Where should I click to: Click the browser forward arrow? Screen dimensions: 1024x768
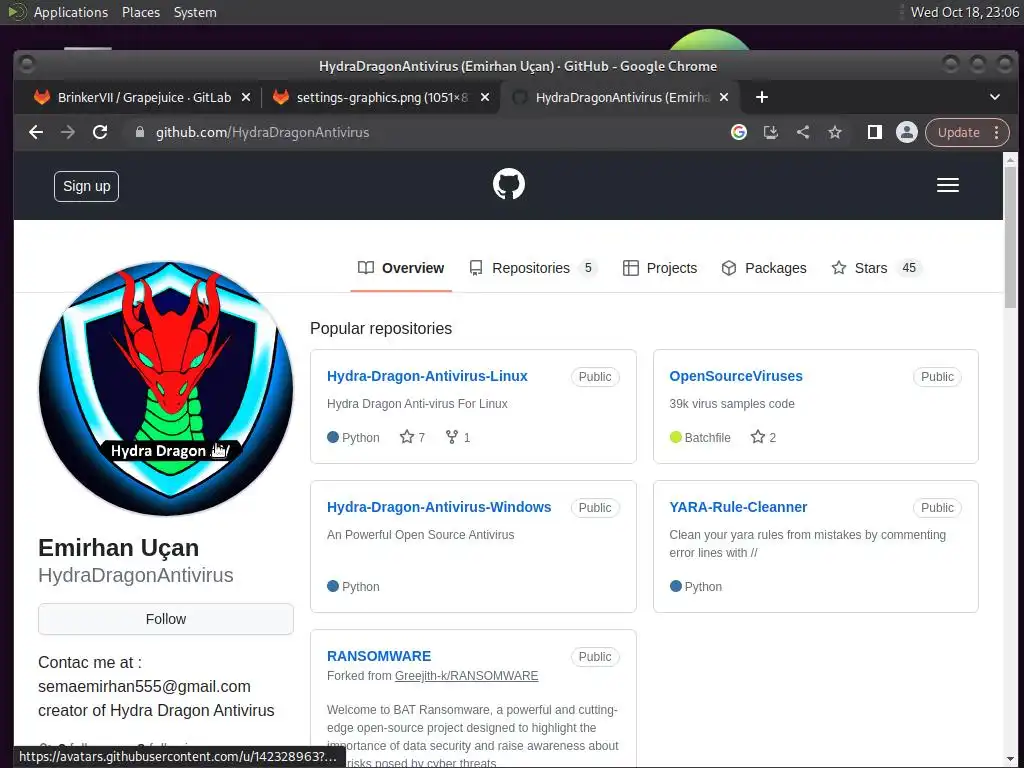pyautogui.click(x=68, y=133)
